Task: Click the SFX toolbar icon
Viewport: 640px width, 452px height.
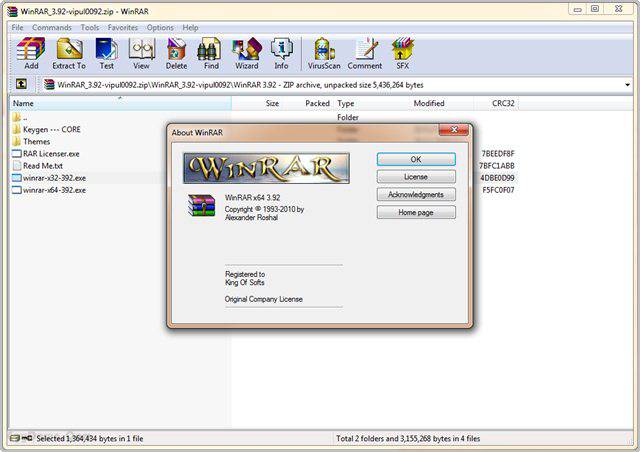Action: point(402,53)
